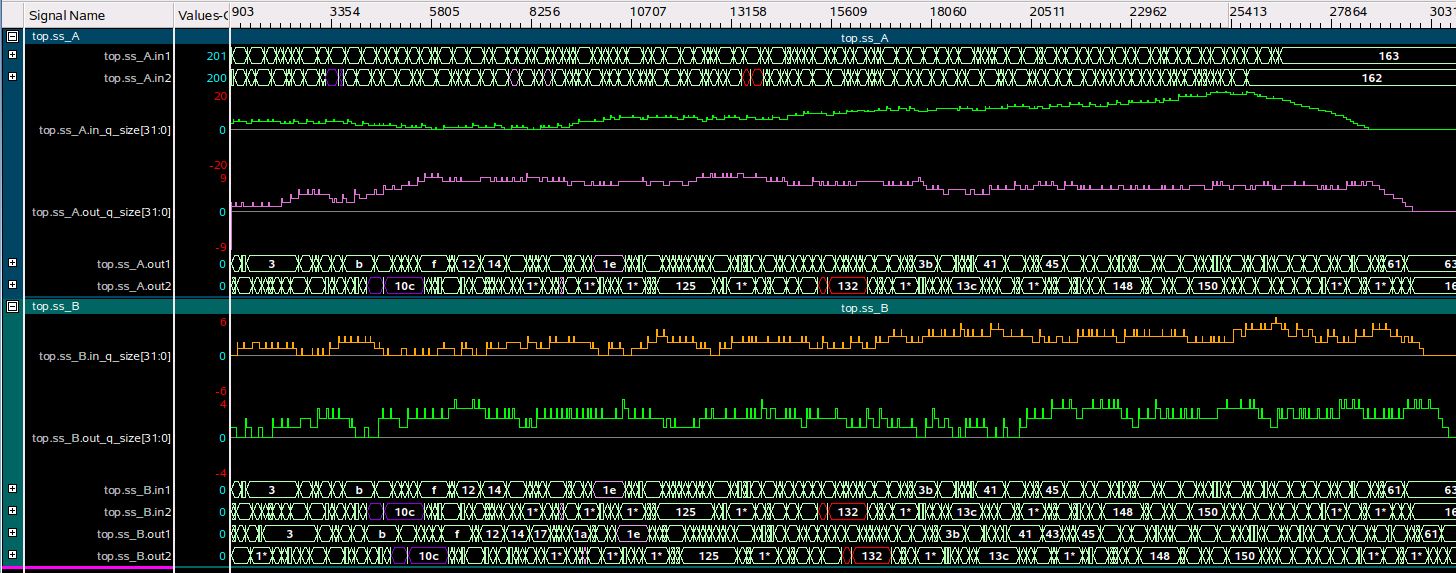Viewport: 1456px width, 573px height.
Task: Select the top.ss_B.in_q_size[31:0] signal name
Action: click(x=103, y=356)
